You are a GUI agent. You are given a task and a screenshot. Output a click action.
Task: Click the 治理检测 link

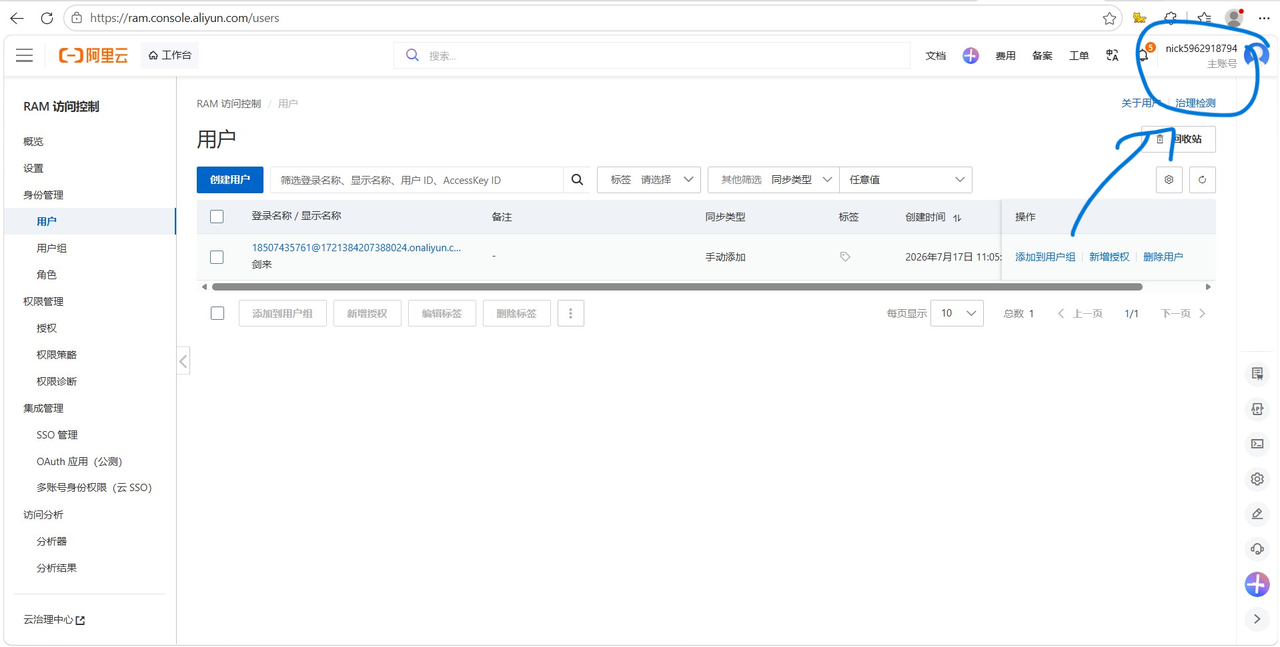pos(1195,104)
